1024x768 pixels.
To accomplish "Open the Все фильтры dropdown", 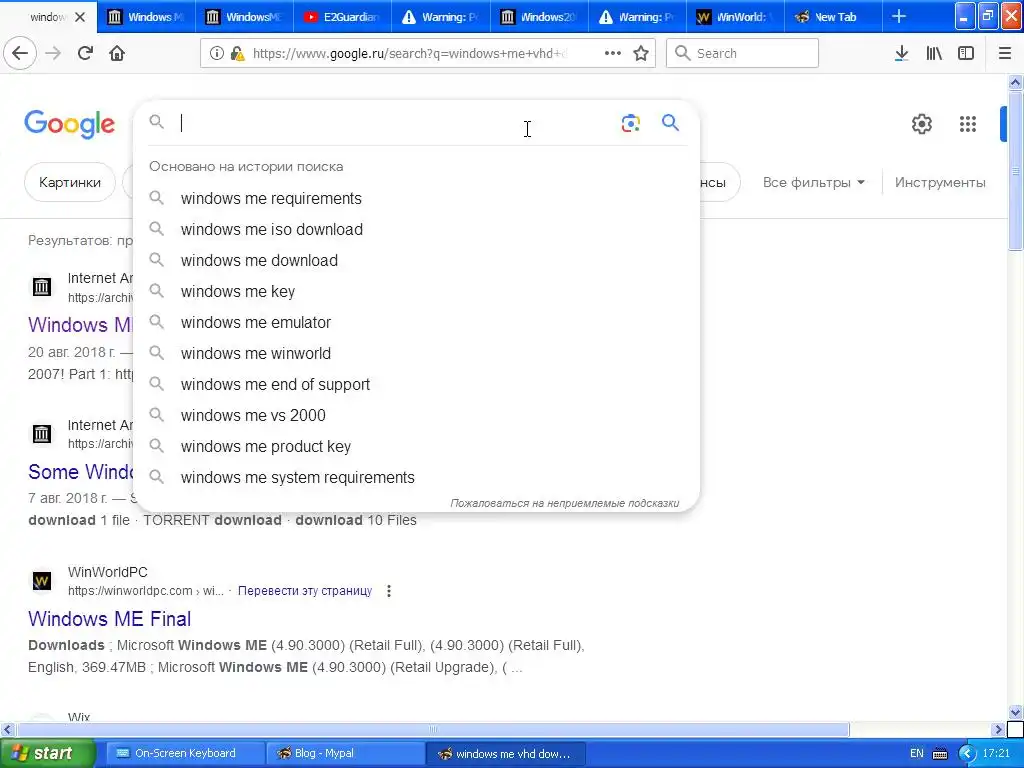I will point(814,183).
